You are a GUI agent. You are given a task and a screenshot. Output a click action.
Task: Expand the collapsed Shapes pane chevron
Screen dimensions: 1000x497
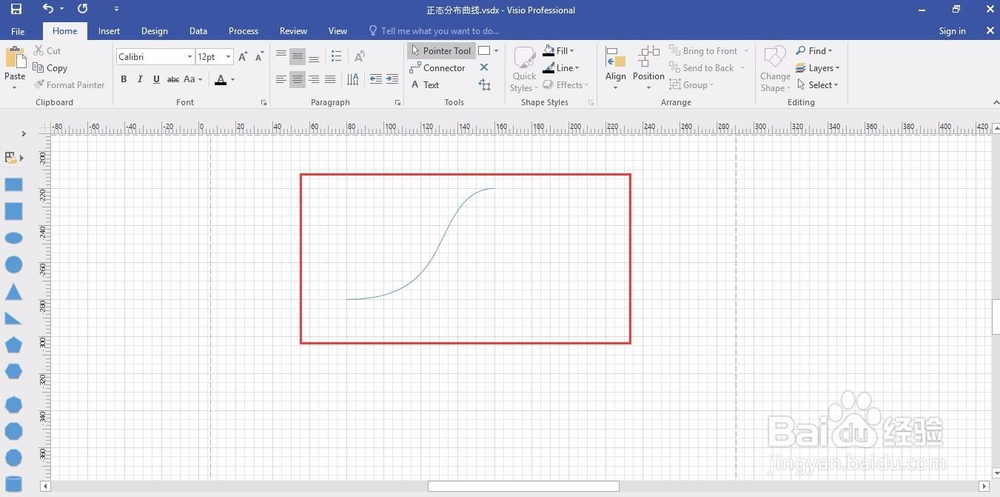24,133
